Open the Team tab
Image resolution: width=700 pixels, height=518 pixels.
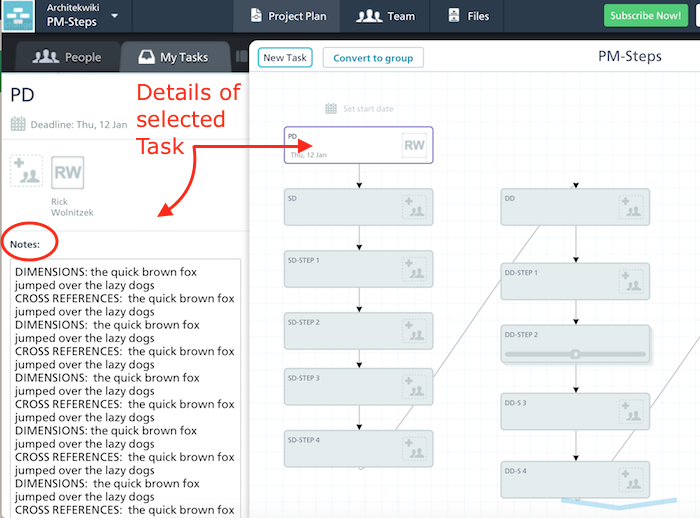click(x=386, y=16)
